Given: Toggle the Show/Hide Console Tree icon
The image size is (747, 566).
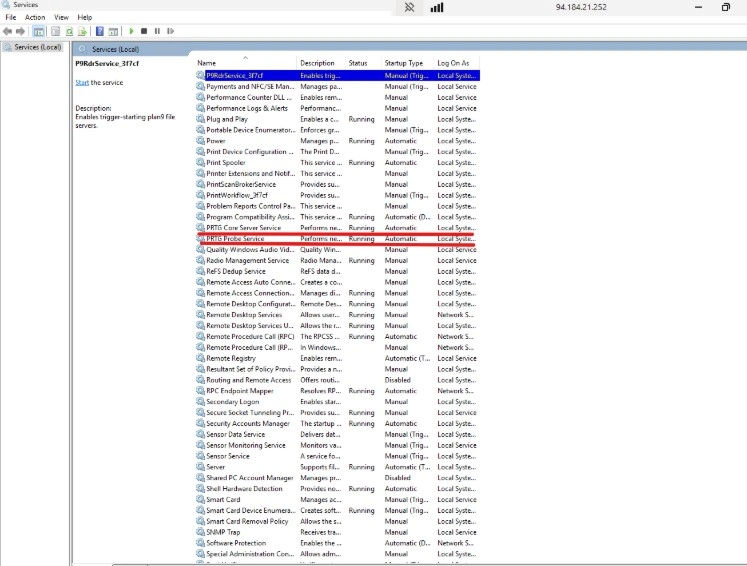Looking at the screenshot, I should (x=39, y=31).
